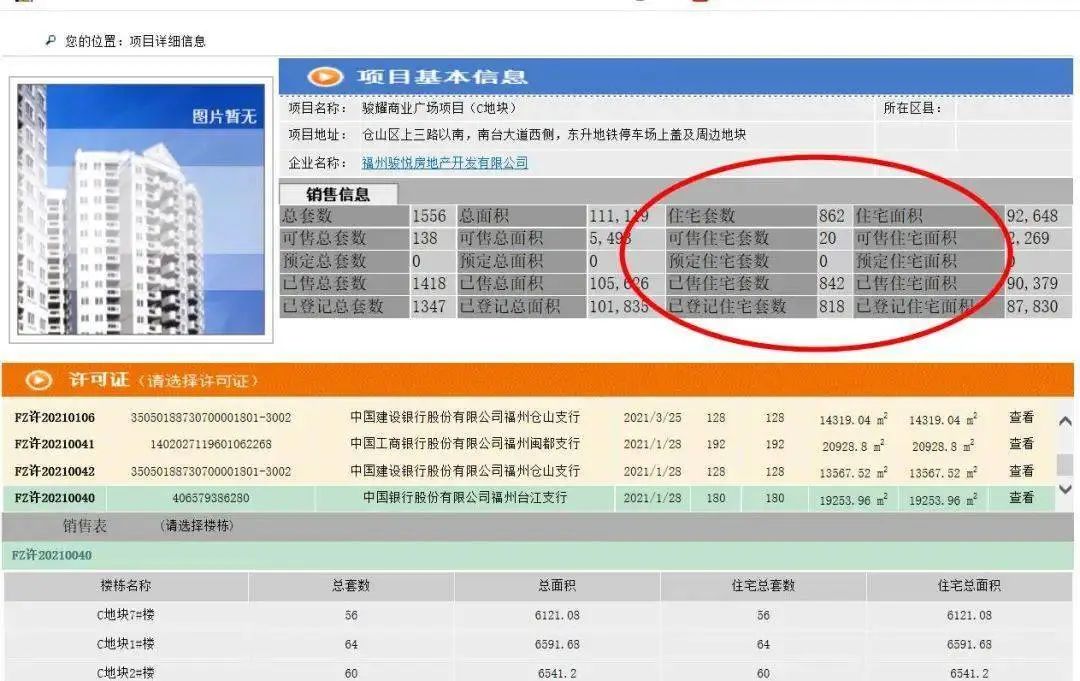
Task: Click the 住宅面积 value 92,648
Action: tap(1032, 216)
